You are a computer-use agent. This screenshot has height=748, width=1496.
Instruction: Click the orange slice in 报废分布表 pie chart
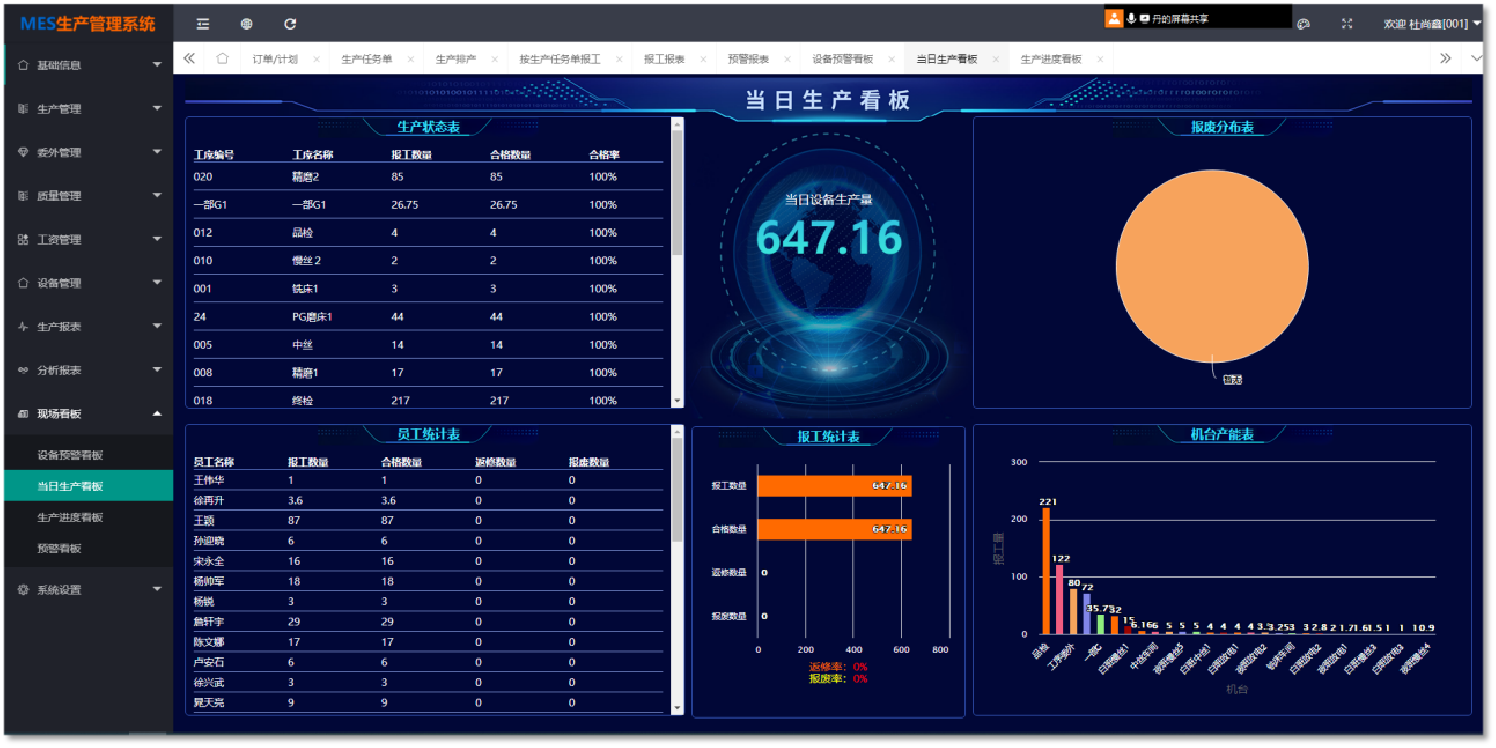click(1210, 265)
